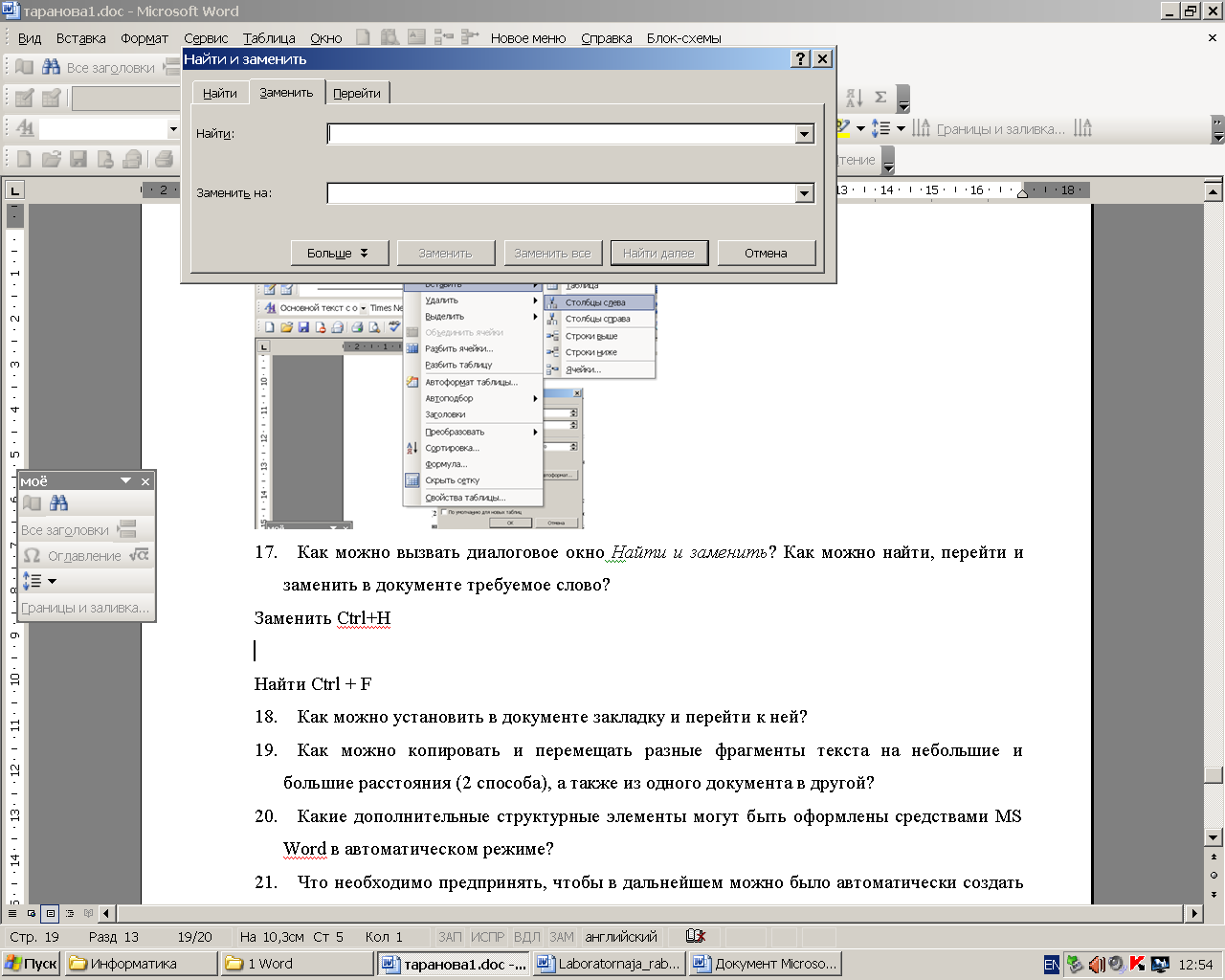Screen dimensions: 1225x980
Task: Click Save diskette icon in standard toolbar
Action: (x=78, y=159)
